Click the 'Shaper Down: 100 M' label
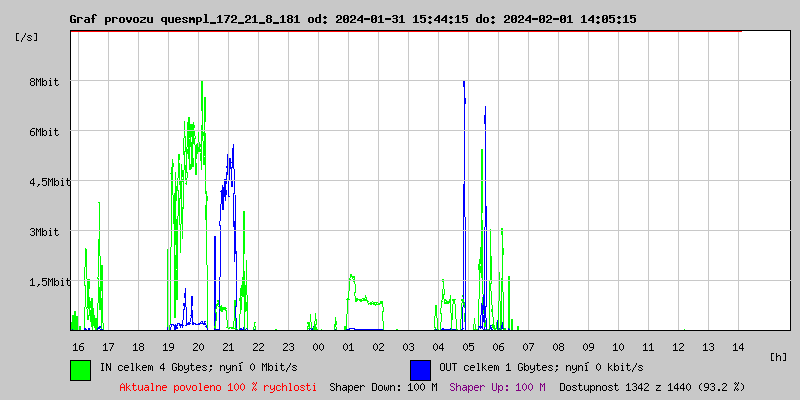 (383, 387)
